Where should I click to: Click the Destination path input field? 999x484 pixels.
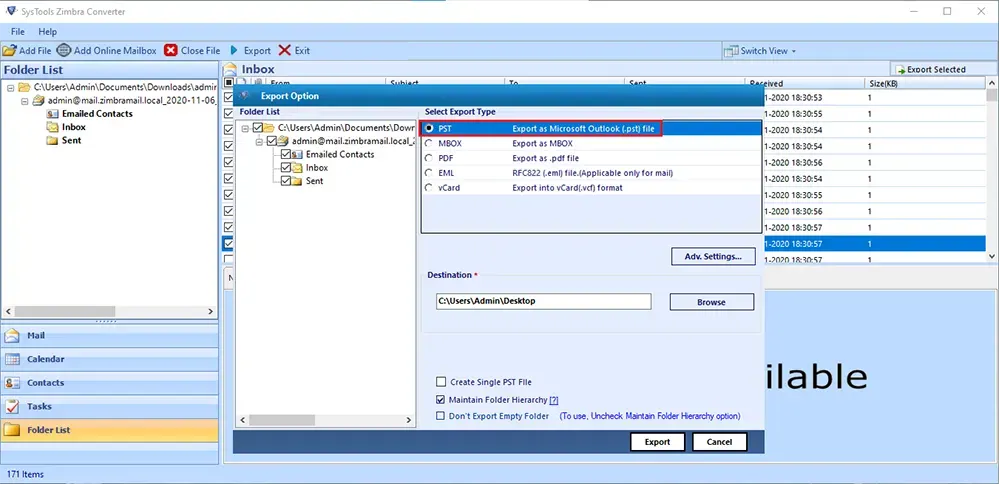543,301
